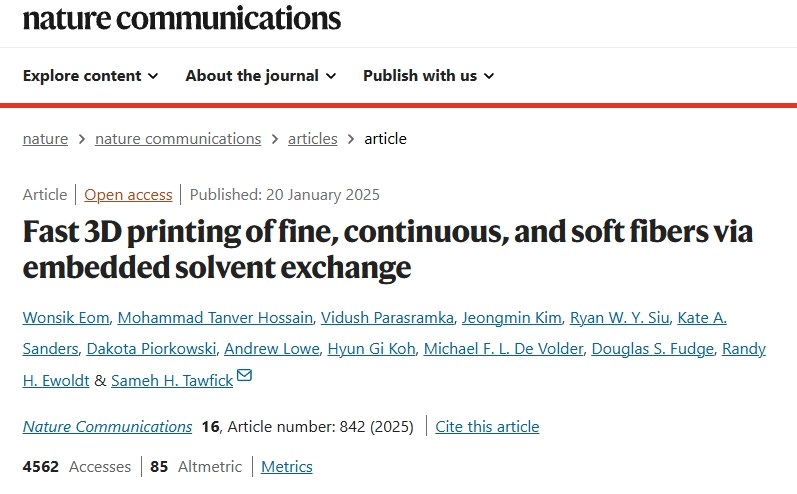This screenshot has height=494, width=797.
Task: Click Cite this article
Action: tap(487, 427)
